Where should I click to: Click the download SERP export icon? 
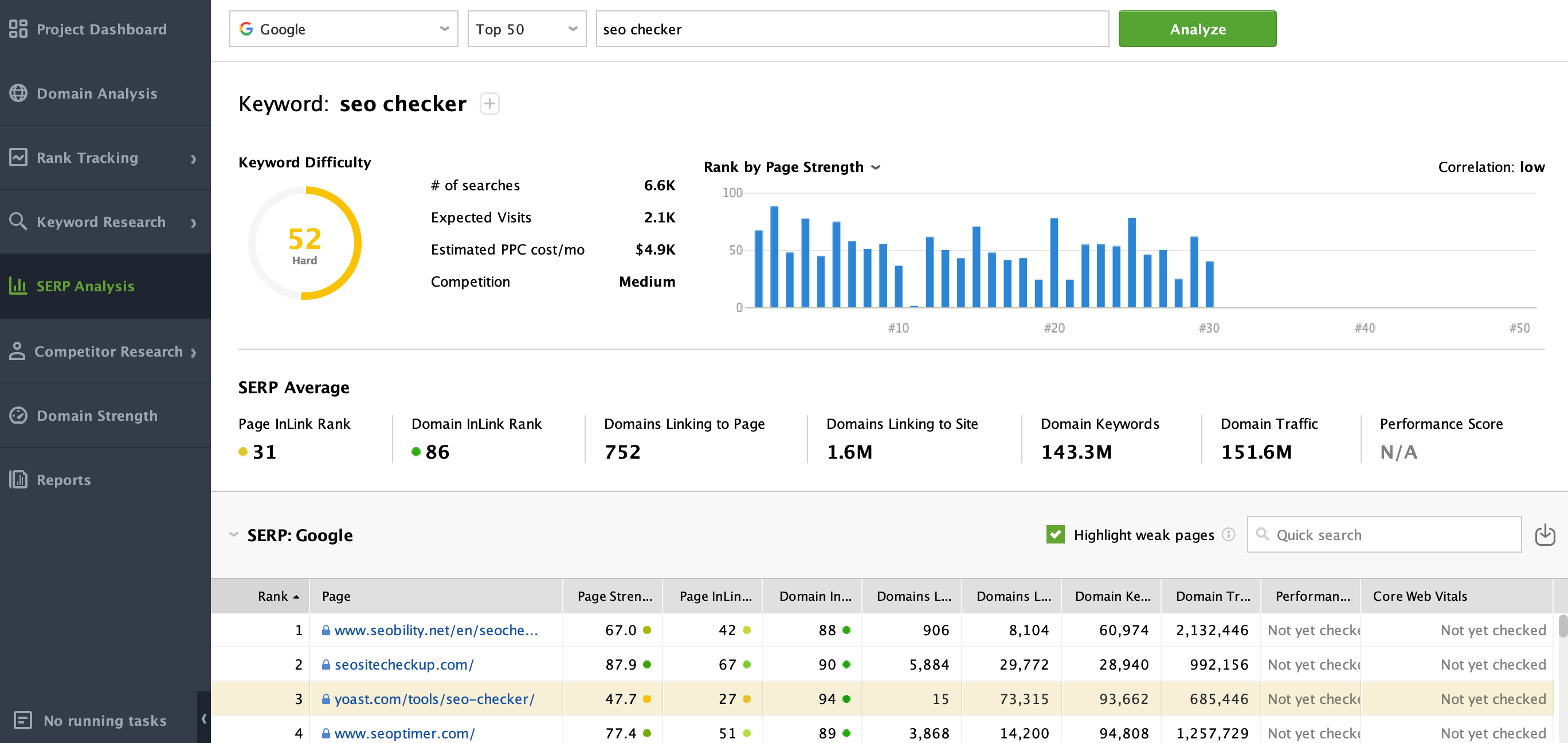[x=1545, y=535]
